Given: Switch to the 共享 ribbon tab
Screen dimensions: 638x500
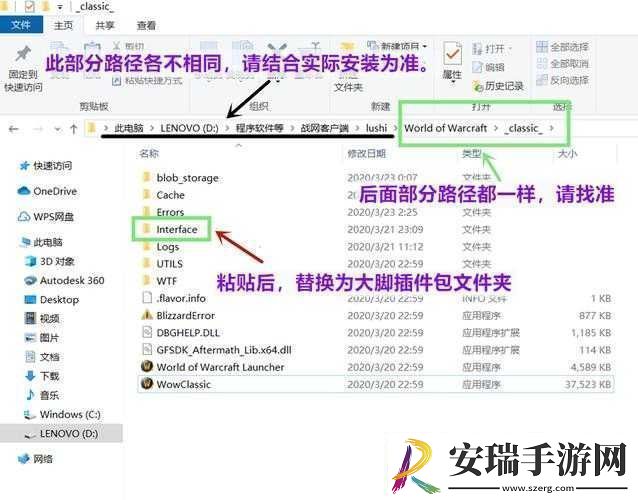Looking at the screenshot, I should pos(105,26).
